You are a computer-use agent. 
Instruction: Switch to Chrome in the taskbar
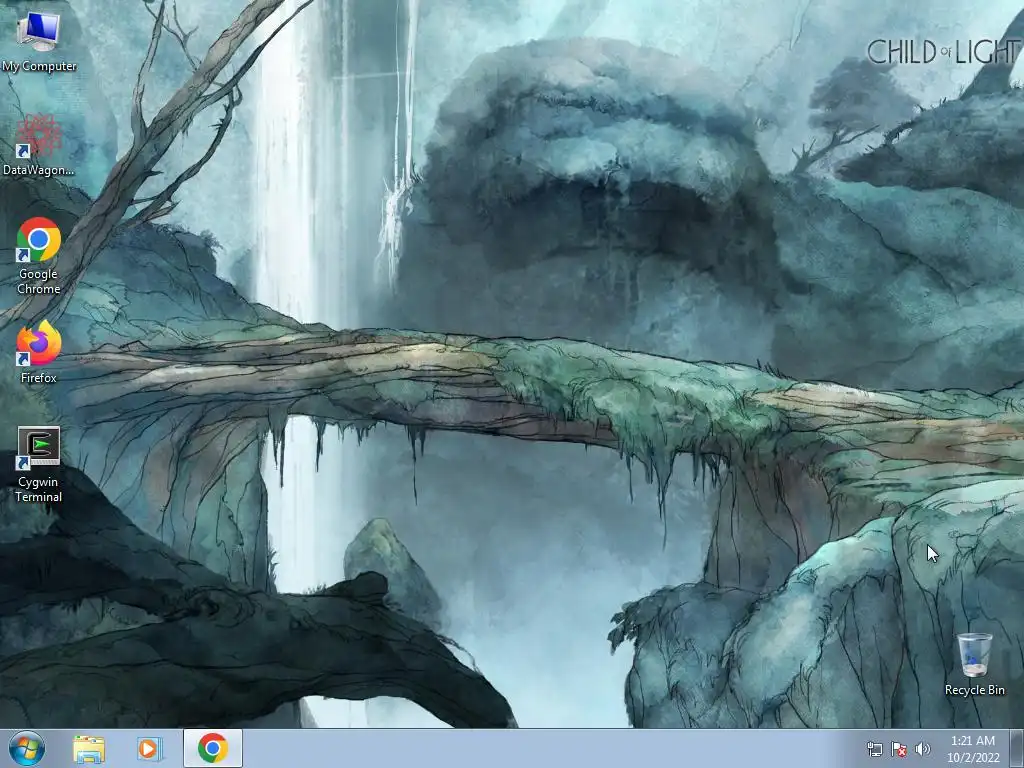(213, 748)
